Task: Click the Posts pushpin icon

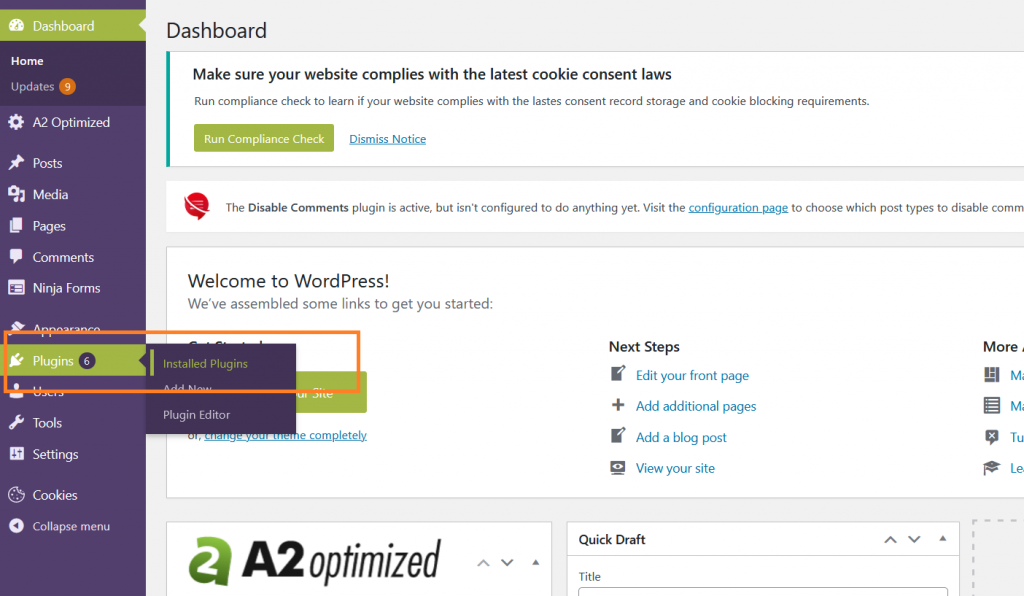Action: point(16,163)
